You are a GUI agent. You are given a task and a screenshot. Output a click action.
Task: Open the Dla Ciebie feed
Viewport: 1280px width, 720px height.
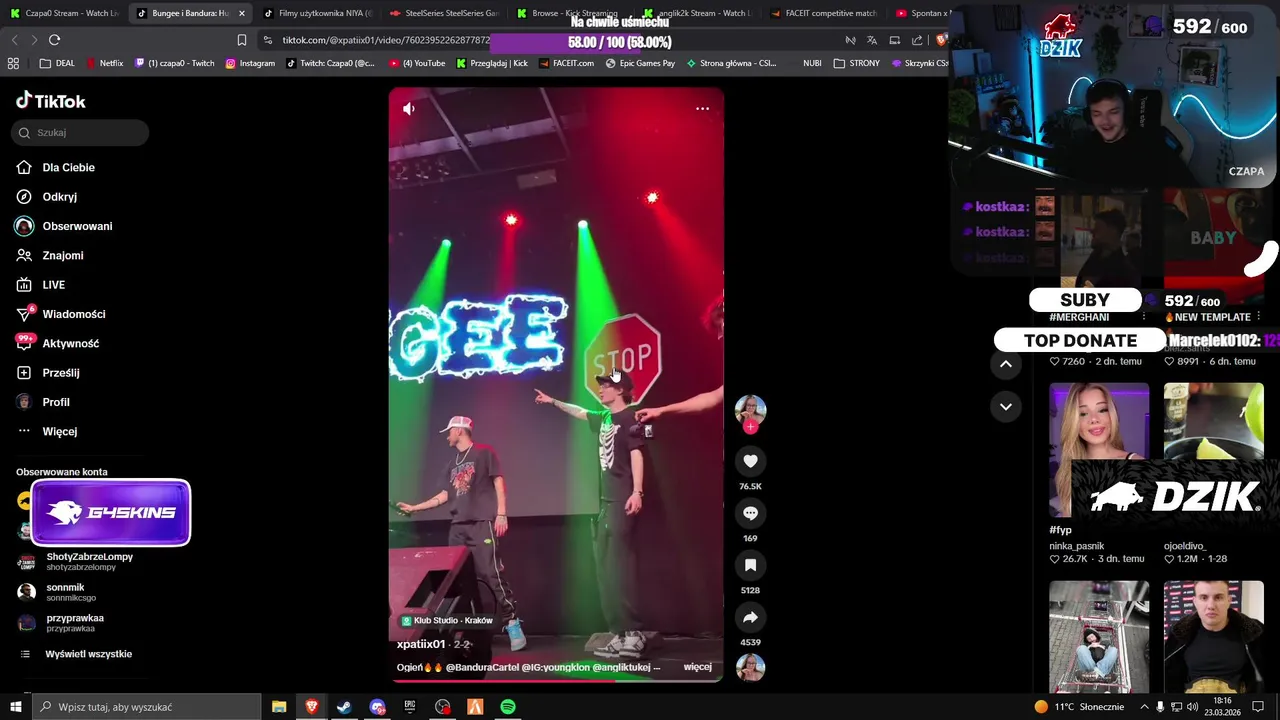(68, 168)
